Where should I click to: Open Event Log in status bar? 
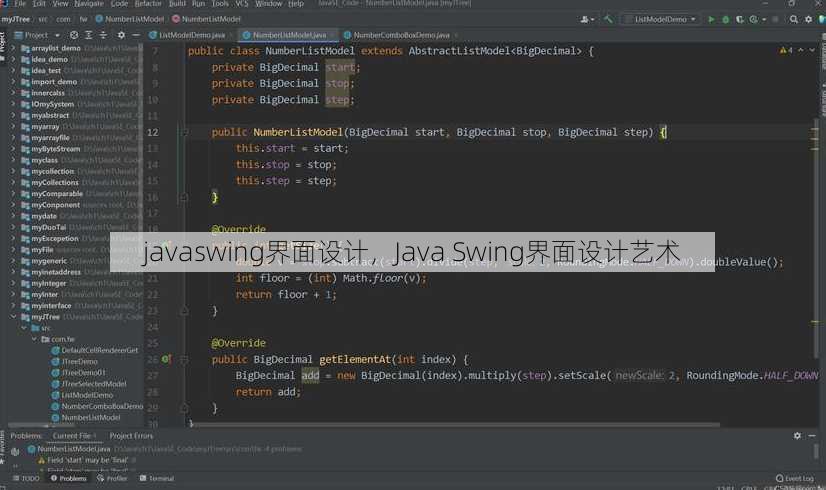pos(794,478)
